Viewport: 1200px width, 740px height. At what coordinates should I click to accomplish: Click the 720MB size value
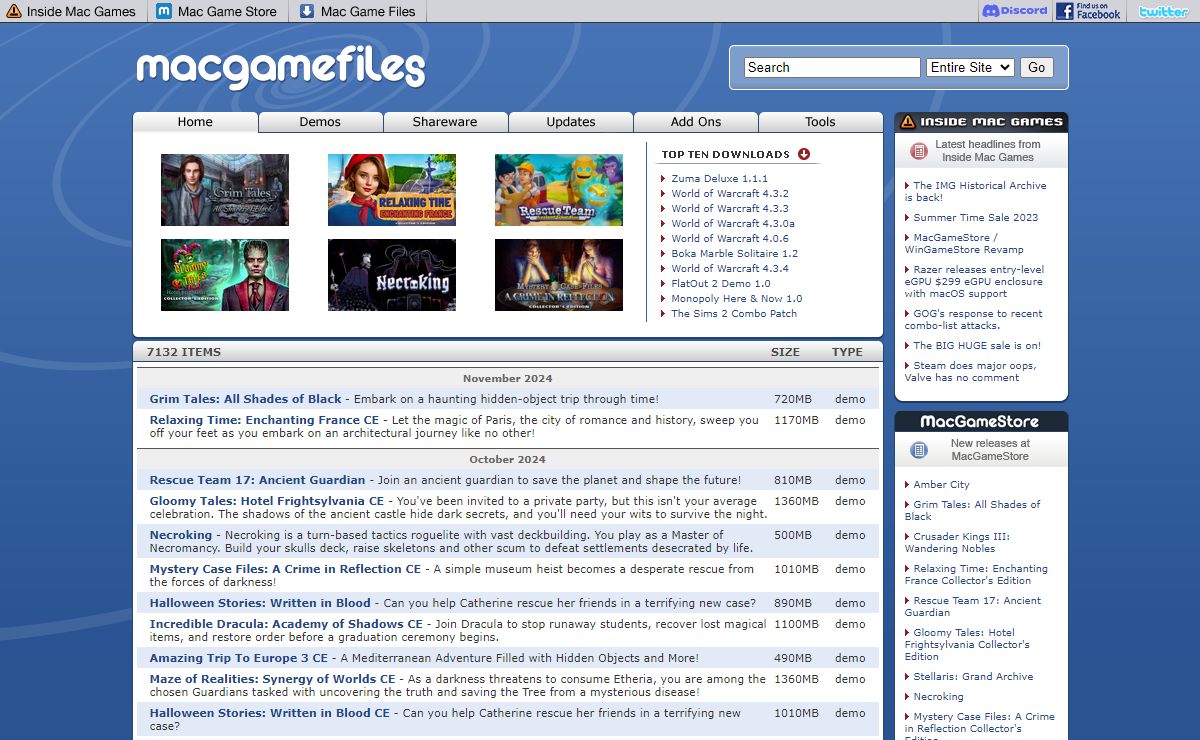(x=793, y=399)
